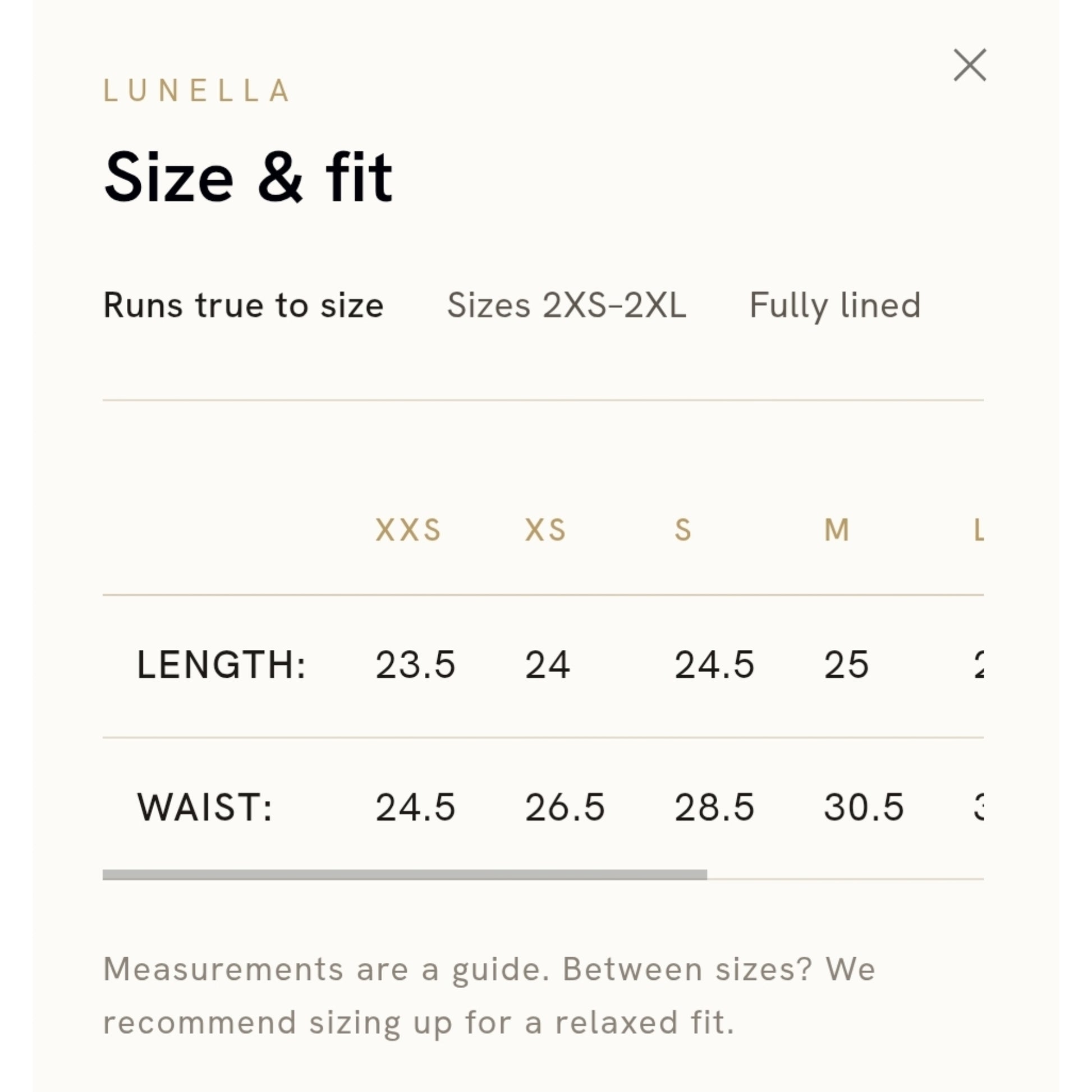Click the M size column header
The image size is (1092, 1092).
837,530
